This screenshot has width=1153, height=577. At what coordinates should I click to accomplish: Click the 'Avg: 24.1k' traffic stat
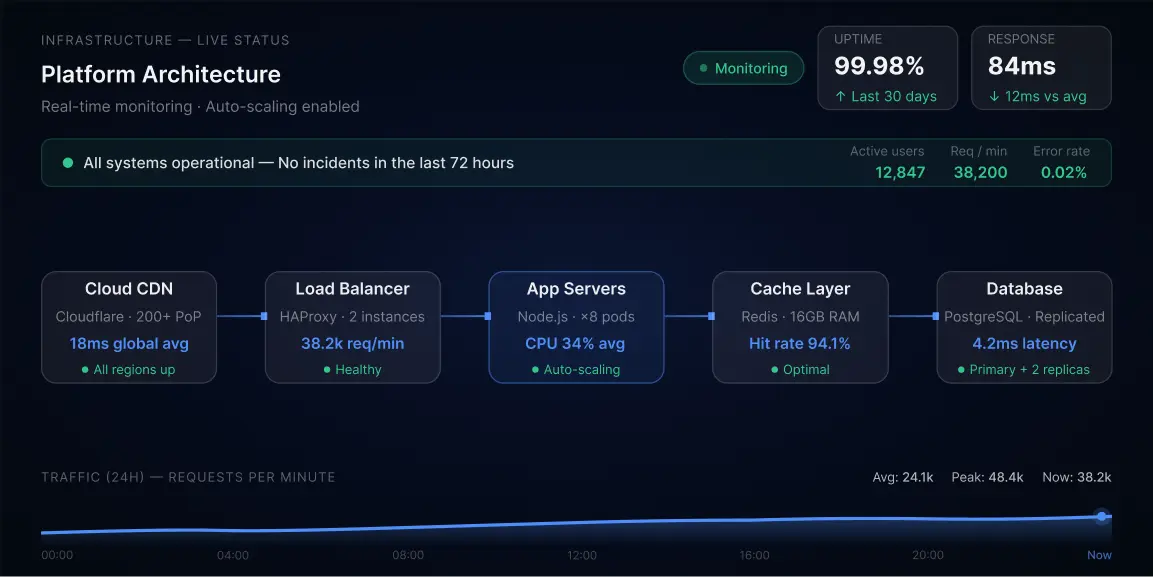click(903, 477)
